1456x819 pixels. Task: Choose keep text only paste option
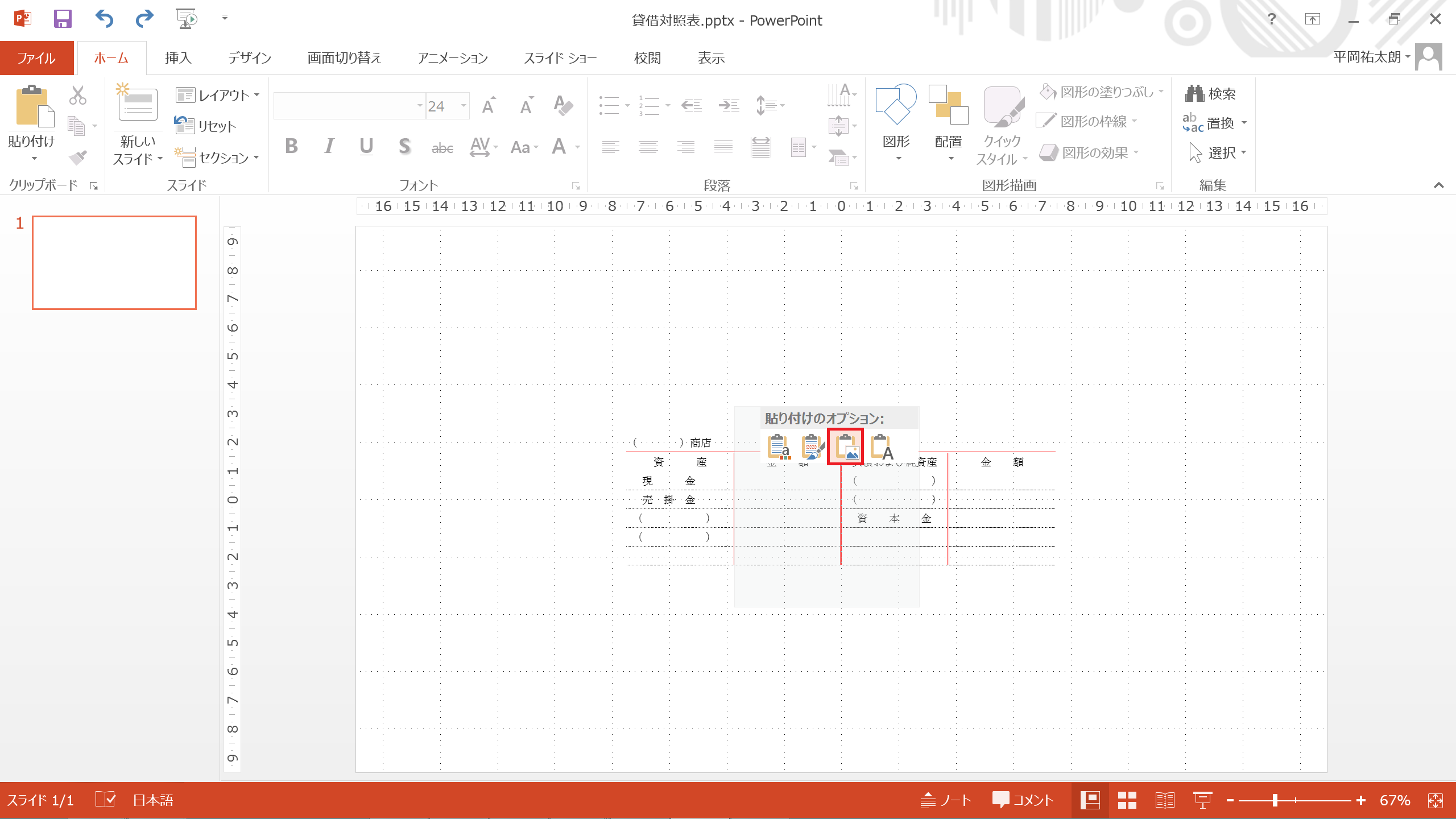click(x=881, y=447)
